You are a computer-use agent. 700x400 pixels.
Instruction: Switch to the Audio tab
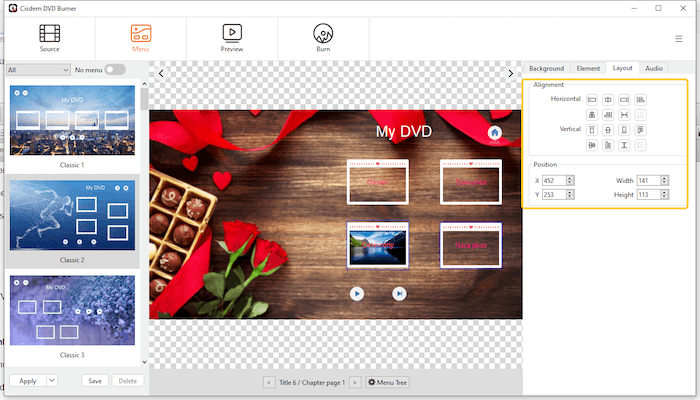pyautogui.click(x=654, y=68)
